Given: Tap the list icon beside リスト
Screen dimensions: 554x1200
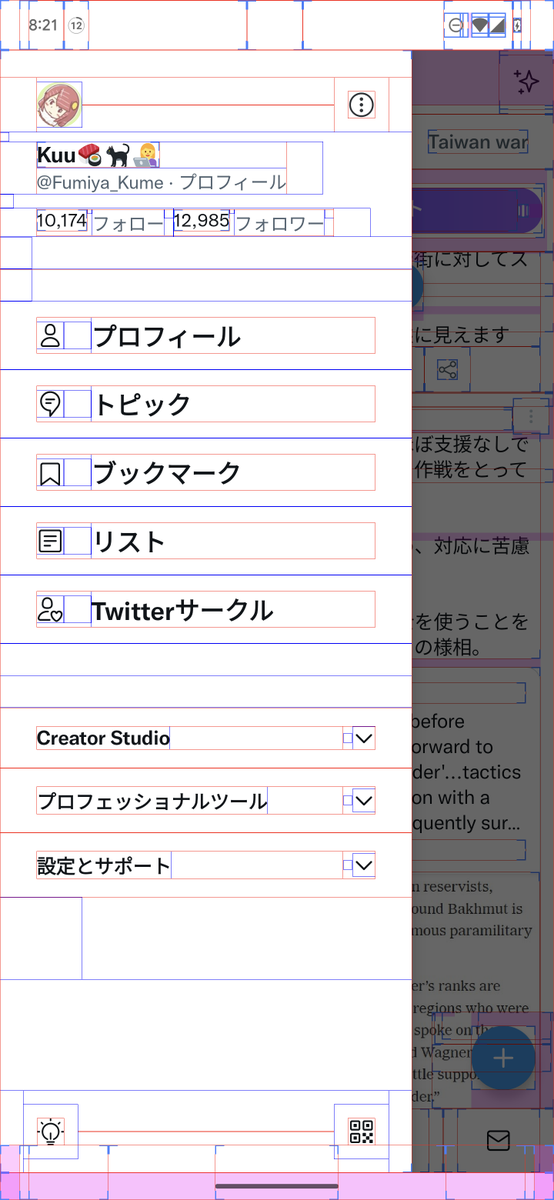Looking at the screenshot, I should point(50,541).
